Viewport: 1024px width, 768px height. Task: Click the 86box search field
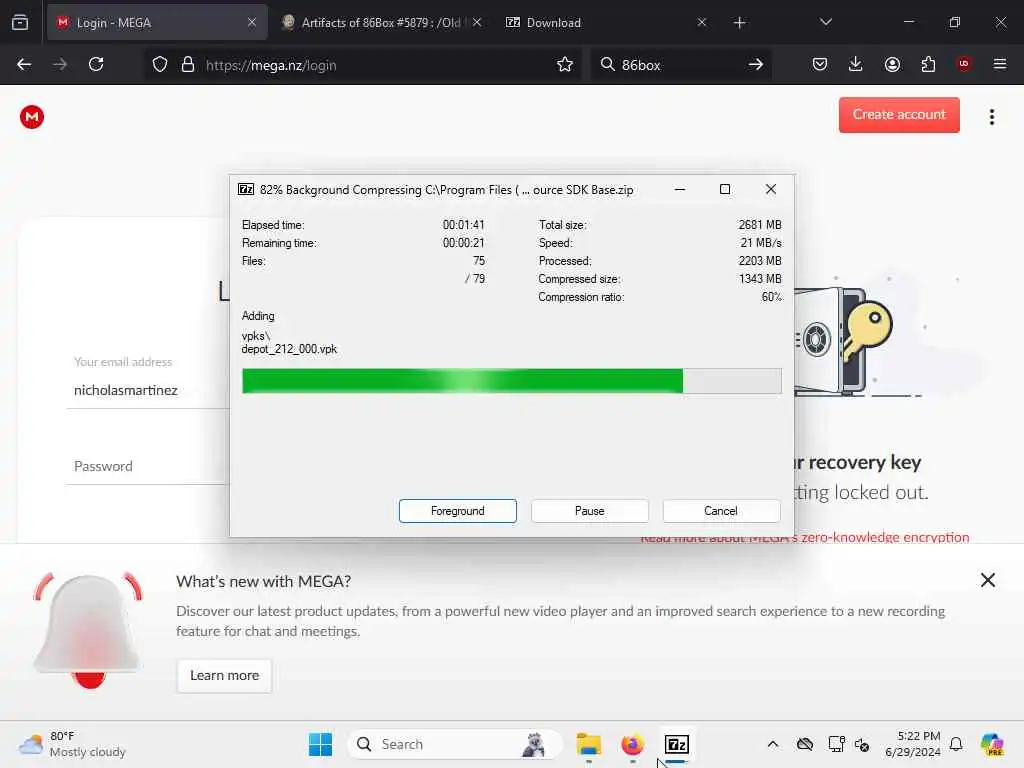click(x=679, y=65)
